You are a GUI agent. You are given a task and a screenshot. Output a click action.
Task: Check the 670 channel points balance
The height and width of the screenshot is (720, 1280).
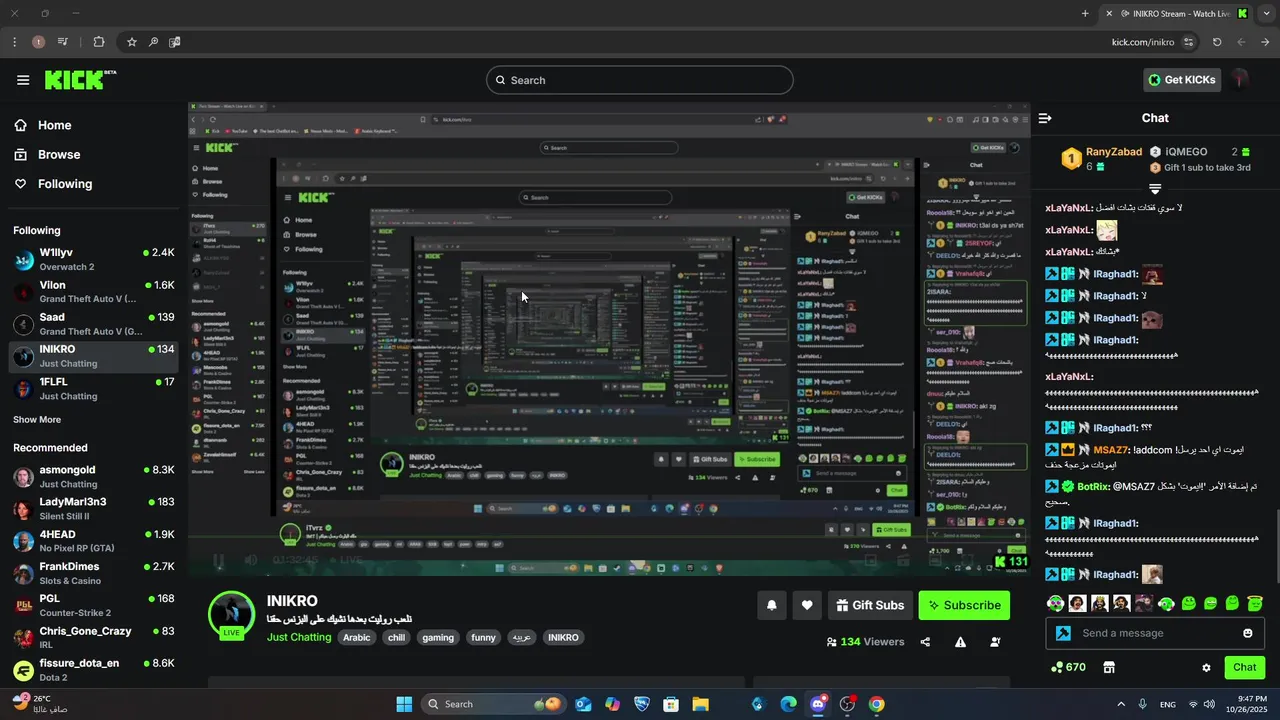click(1068, 667)
